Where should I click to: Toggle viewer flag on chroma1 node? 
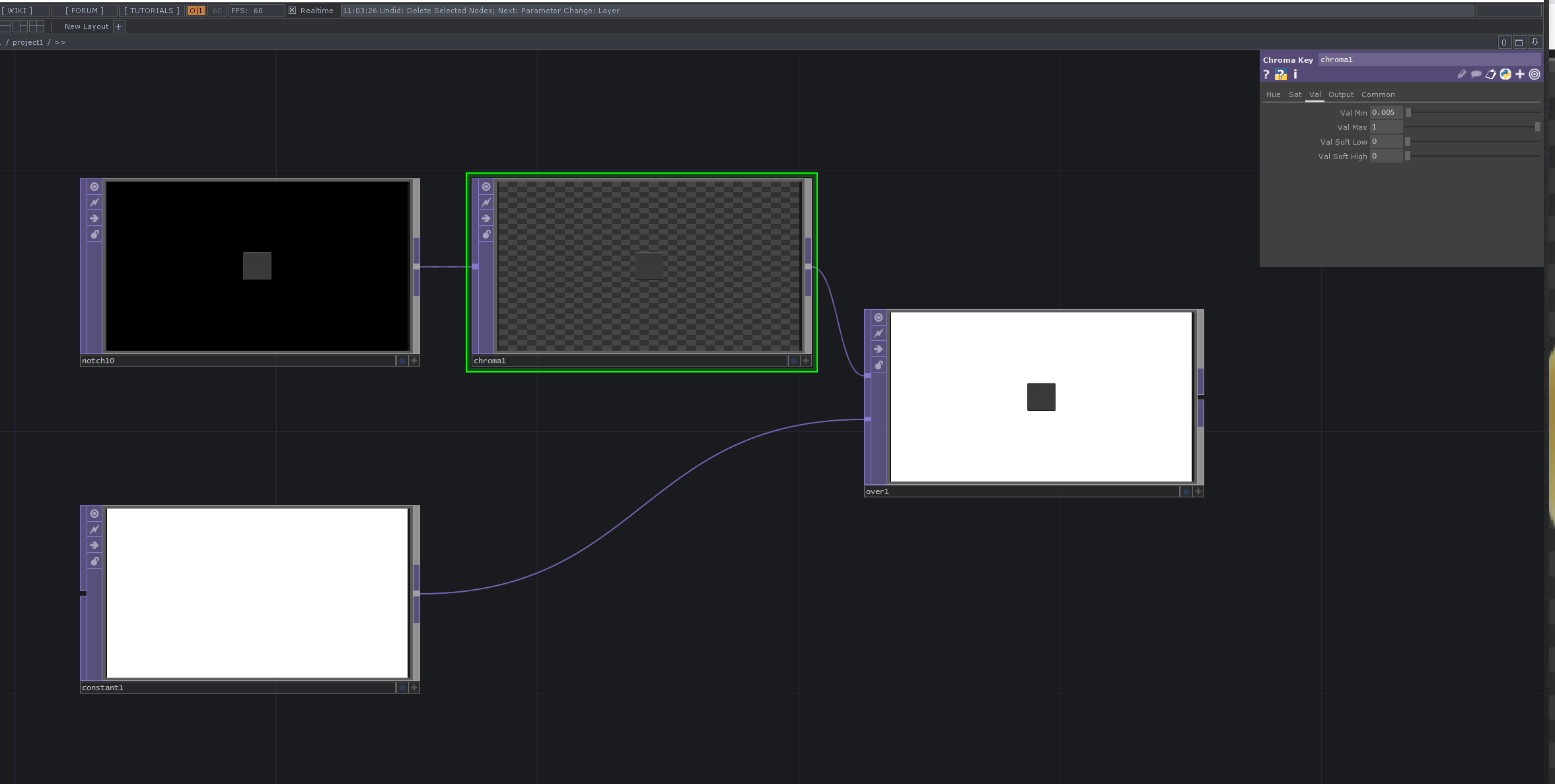(486, 187)
